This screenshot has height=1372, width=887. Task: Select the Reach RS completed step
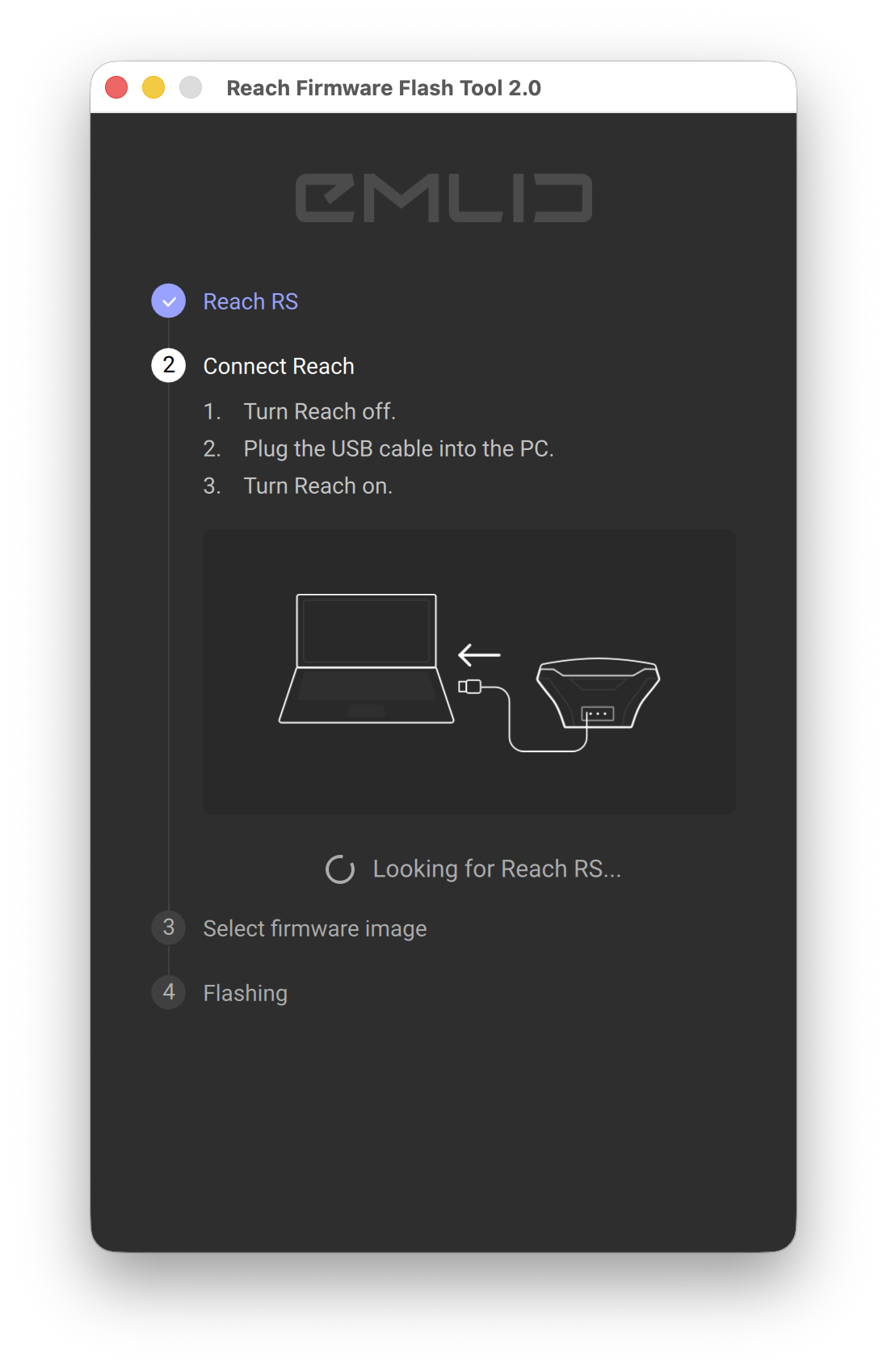click(x=250, y=301)
